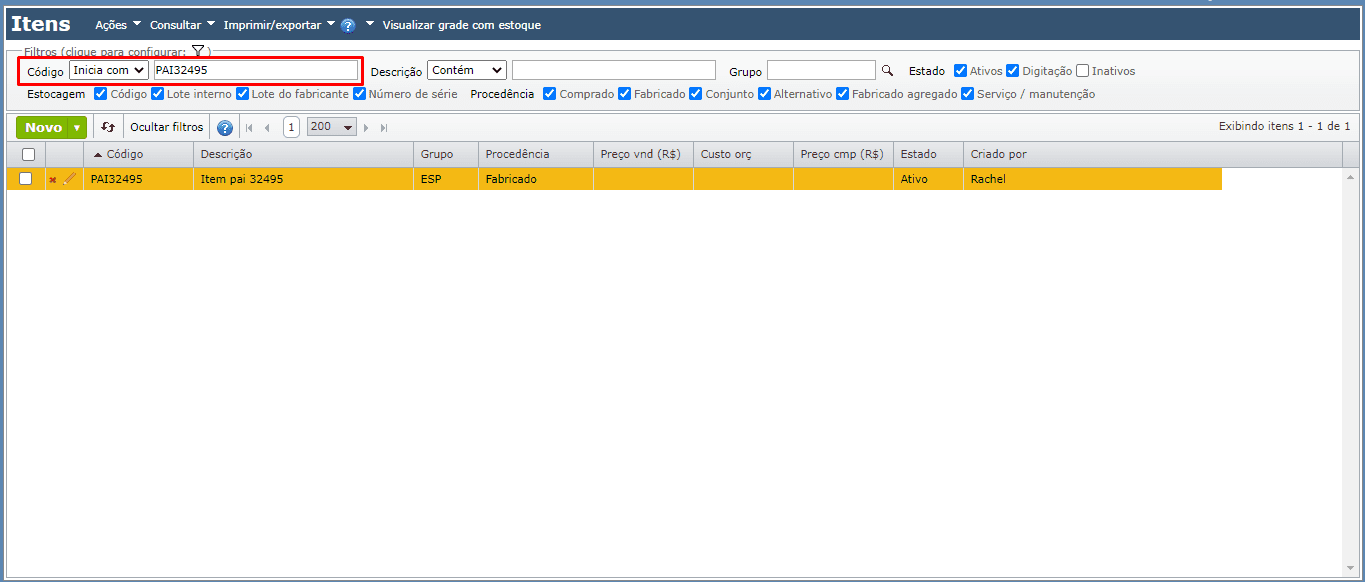Edit item PAI32495 with pencil icon
The image size is (1365, 582).
(x=69, y=179)
